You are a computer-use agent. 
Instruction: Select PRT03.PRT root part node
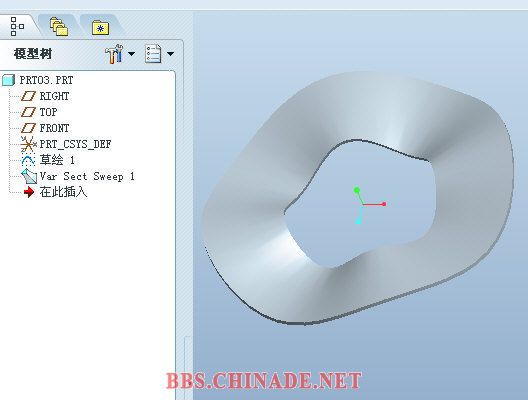(37, 80)
